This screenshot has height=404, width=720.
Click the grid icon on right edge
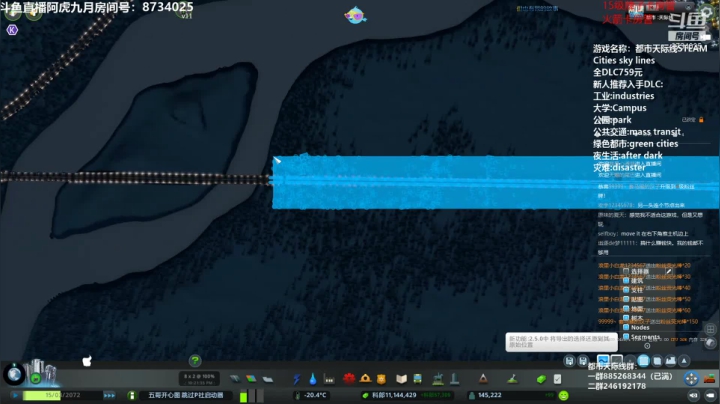tap(710, 329)
